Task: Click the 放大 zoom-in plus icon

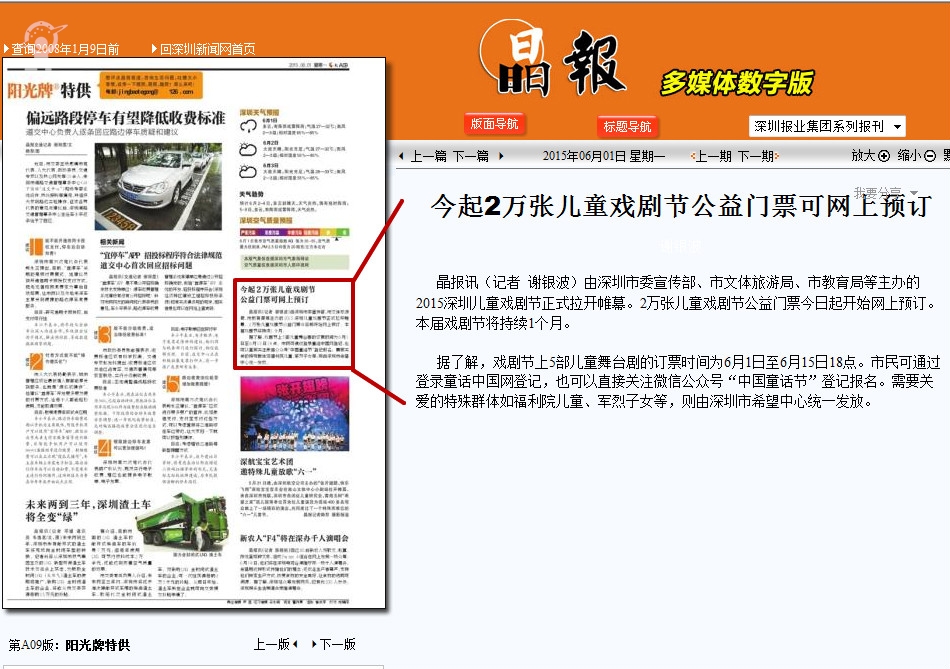Action: tap(883, 156)
